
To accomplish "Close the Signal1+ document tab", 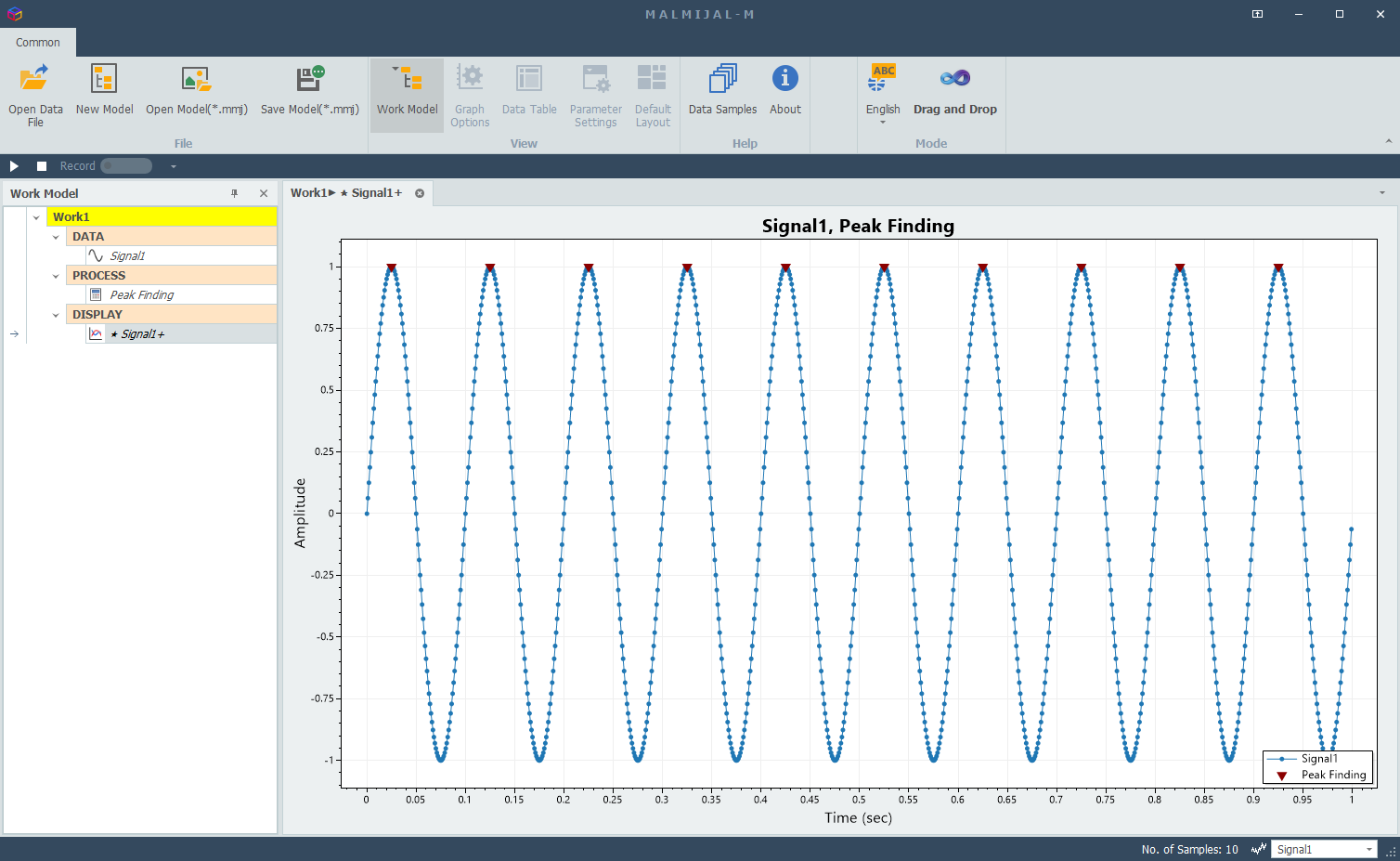I will click(420, 193).
